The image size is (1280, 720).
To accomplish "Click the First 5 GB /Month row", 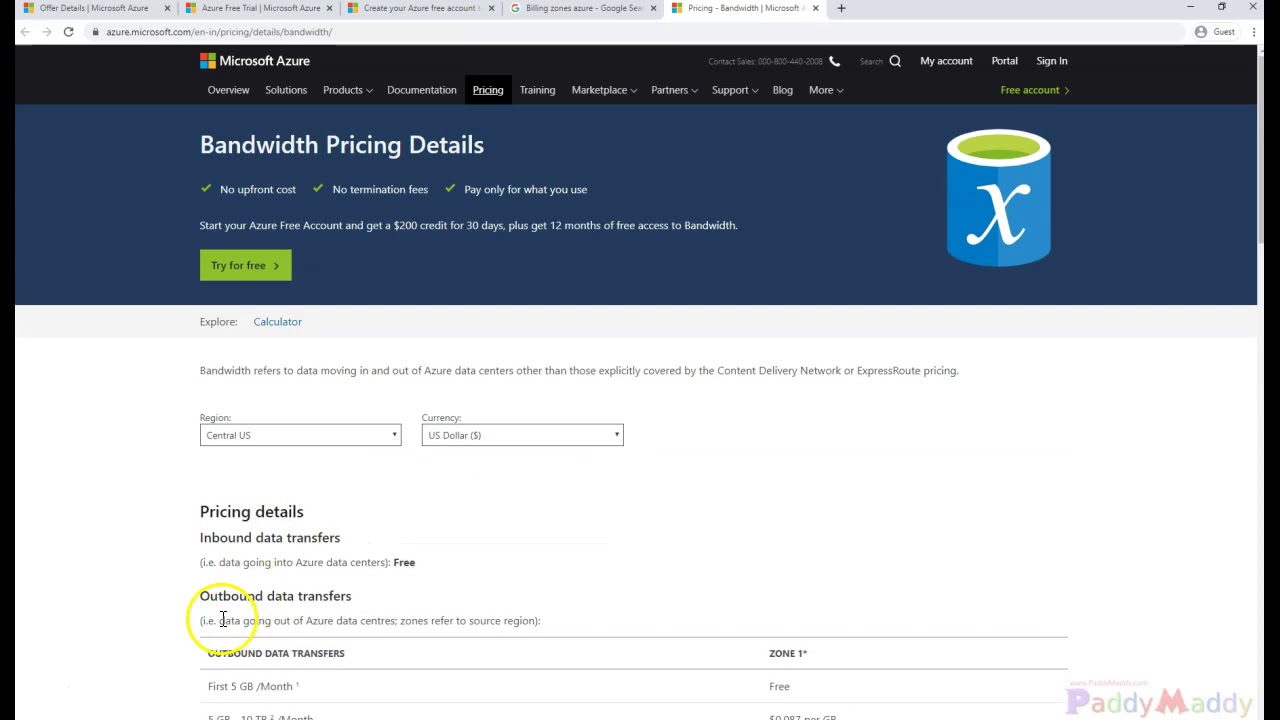I will [634, 686].
